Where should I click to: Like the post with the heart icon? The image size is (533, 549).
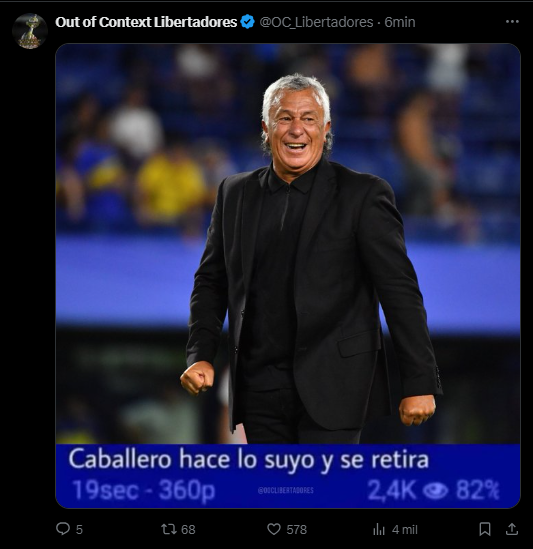click(x=274, y=529)
